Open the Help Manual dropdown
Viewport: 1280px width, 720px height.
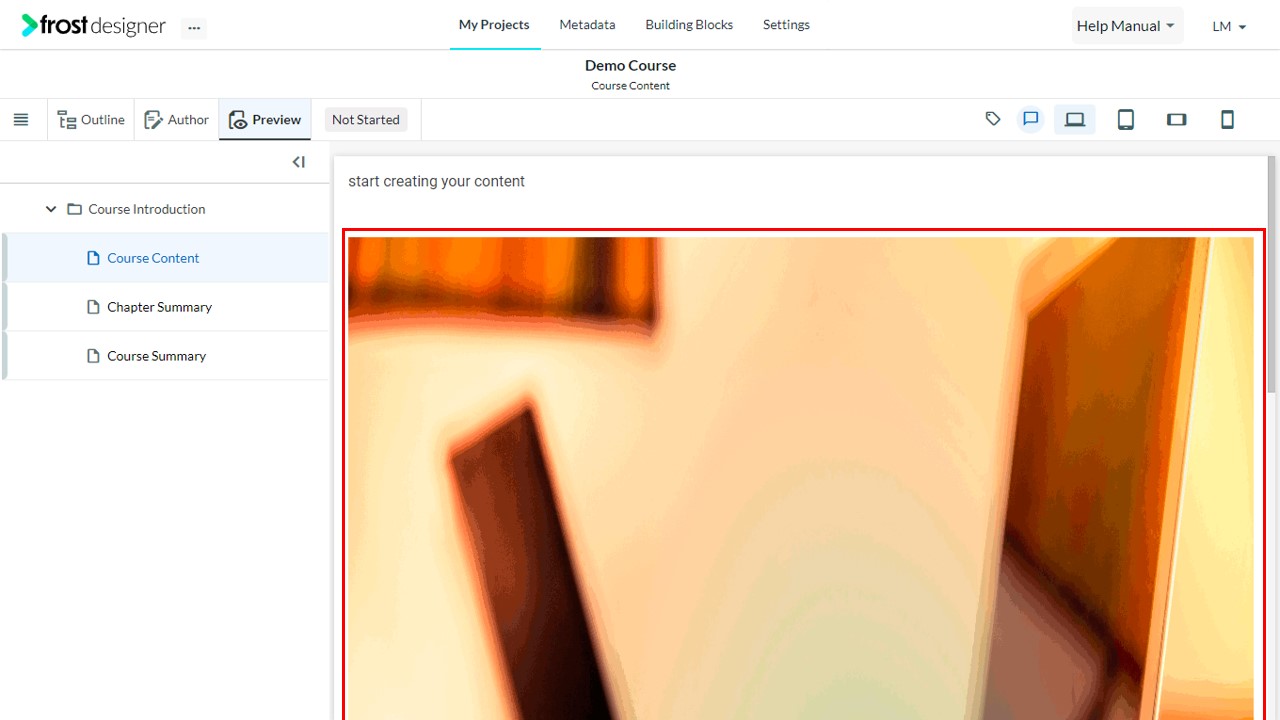(1127, 26)
